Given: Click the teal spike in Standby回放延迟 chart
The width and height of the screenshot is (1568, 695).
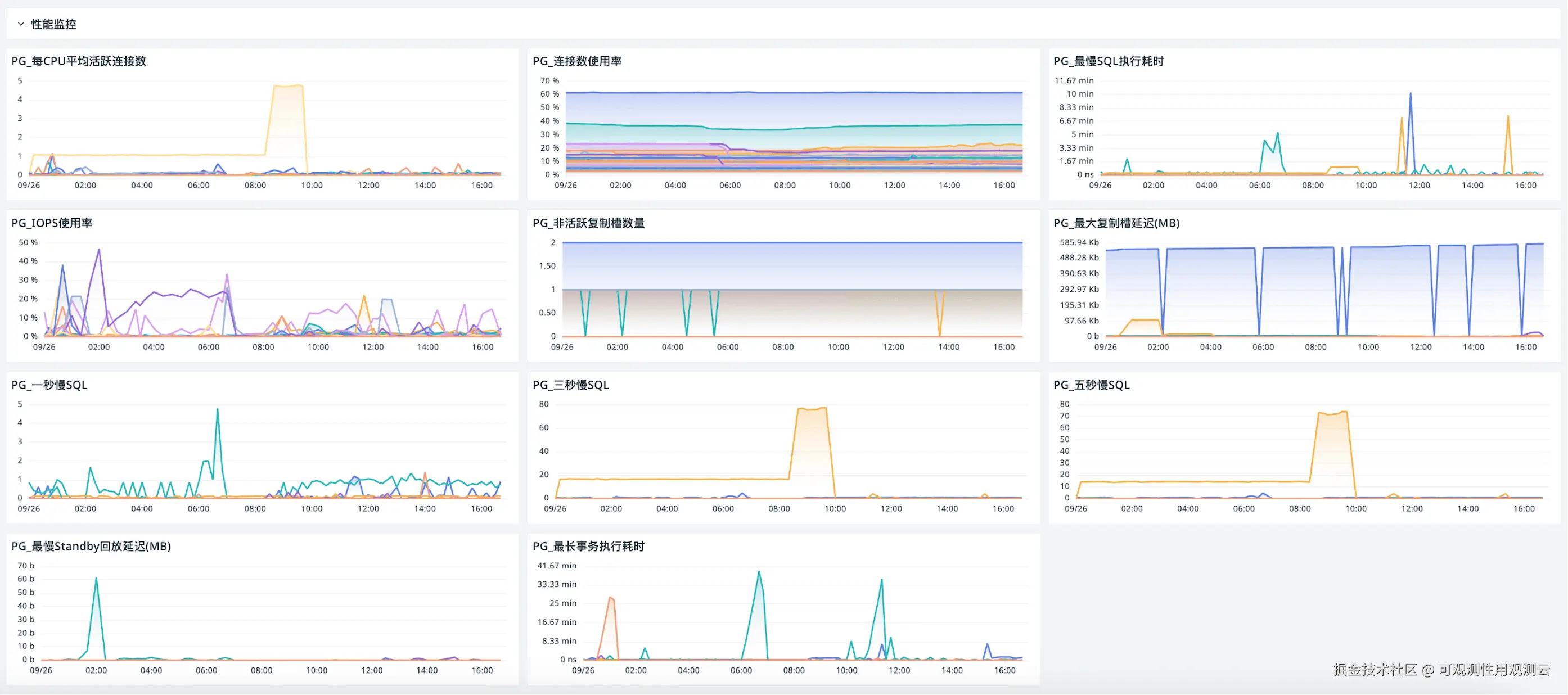Looking at the screenshot, I should [96, 579].
